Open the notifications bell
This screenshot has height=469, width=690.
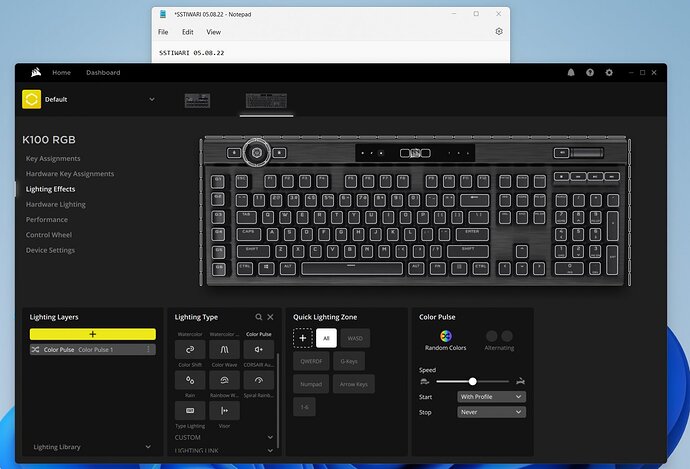pyautogui.click(x=571, y=73)
